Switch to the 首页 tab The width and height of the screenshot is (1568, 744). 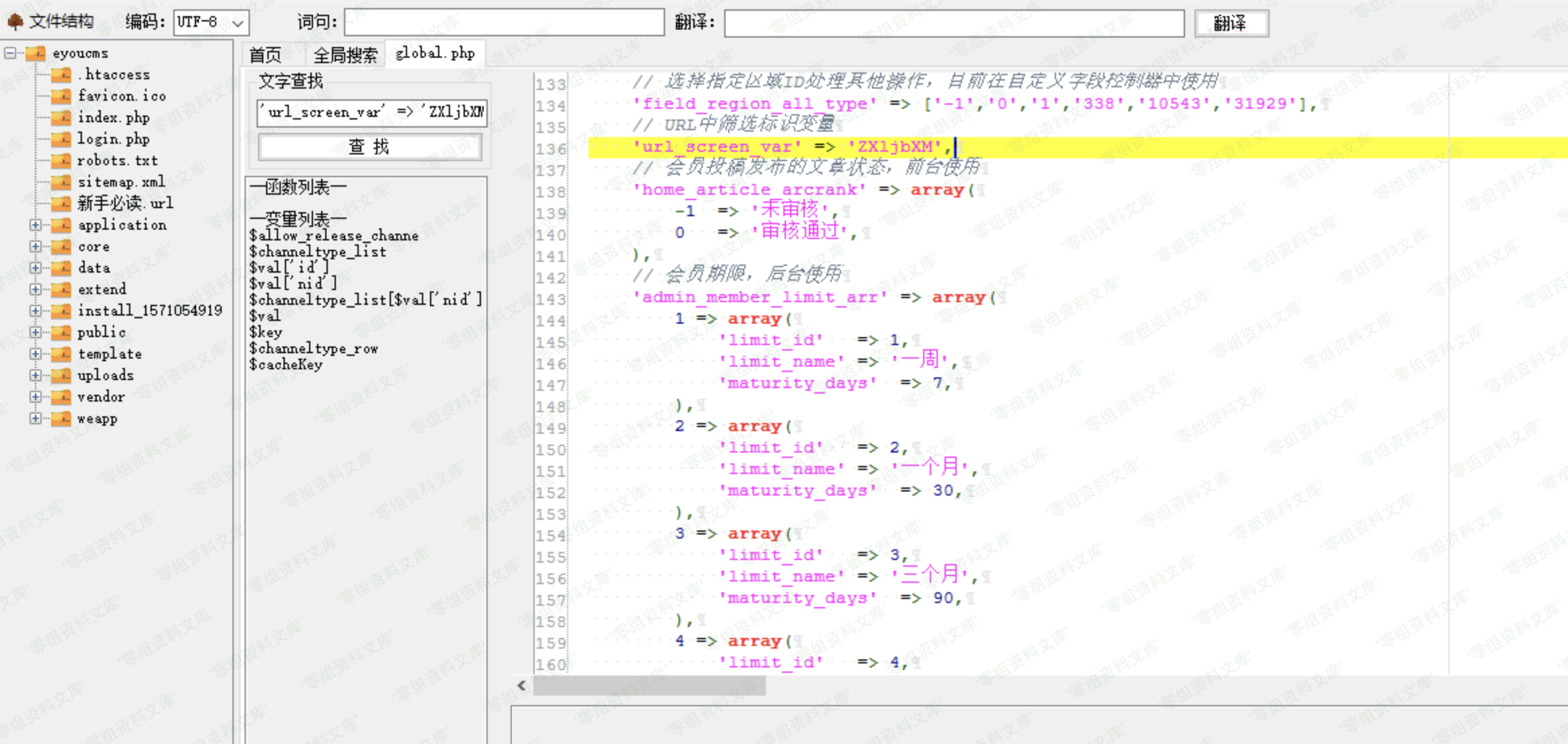tap(265, 54)
